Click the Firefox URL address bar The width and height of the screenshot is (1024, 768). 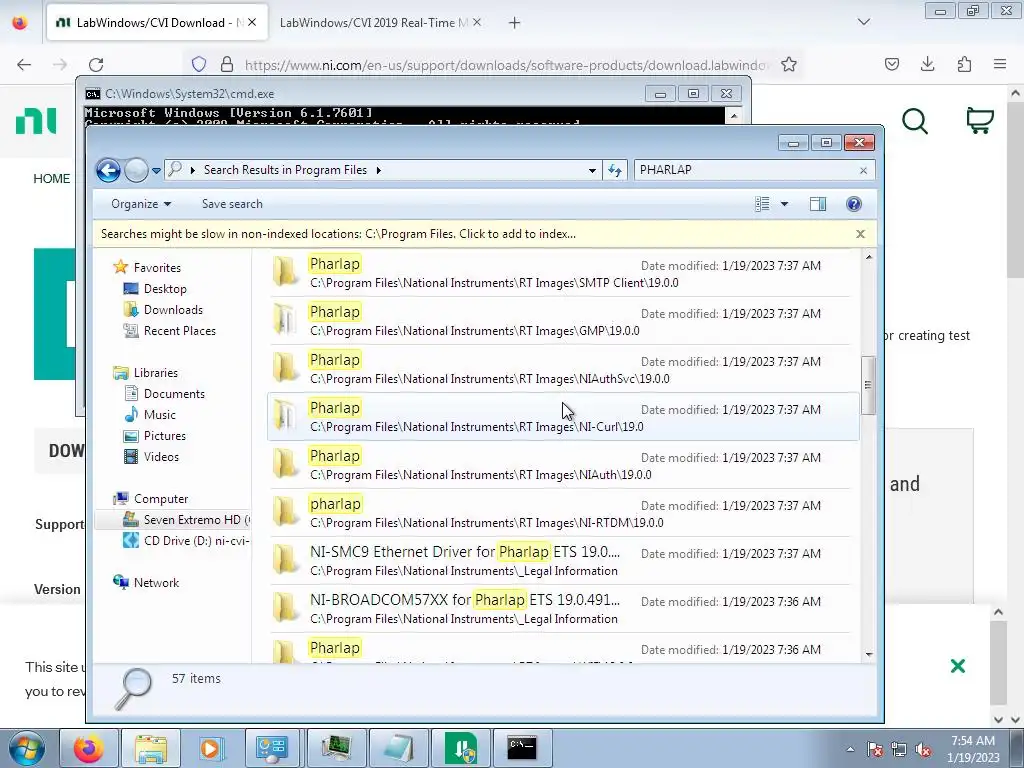pos(506,65)
